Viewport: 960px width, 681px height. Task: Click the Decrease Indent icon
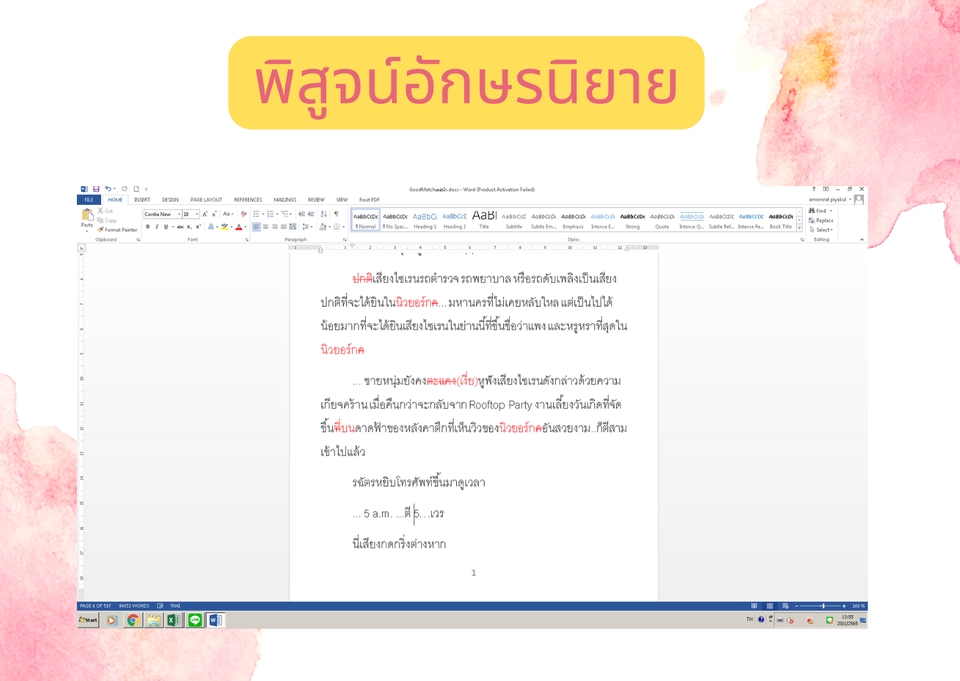tap(302, 214)
